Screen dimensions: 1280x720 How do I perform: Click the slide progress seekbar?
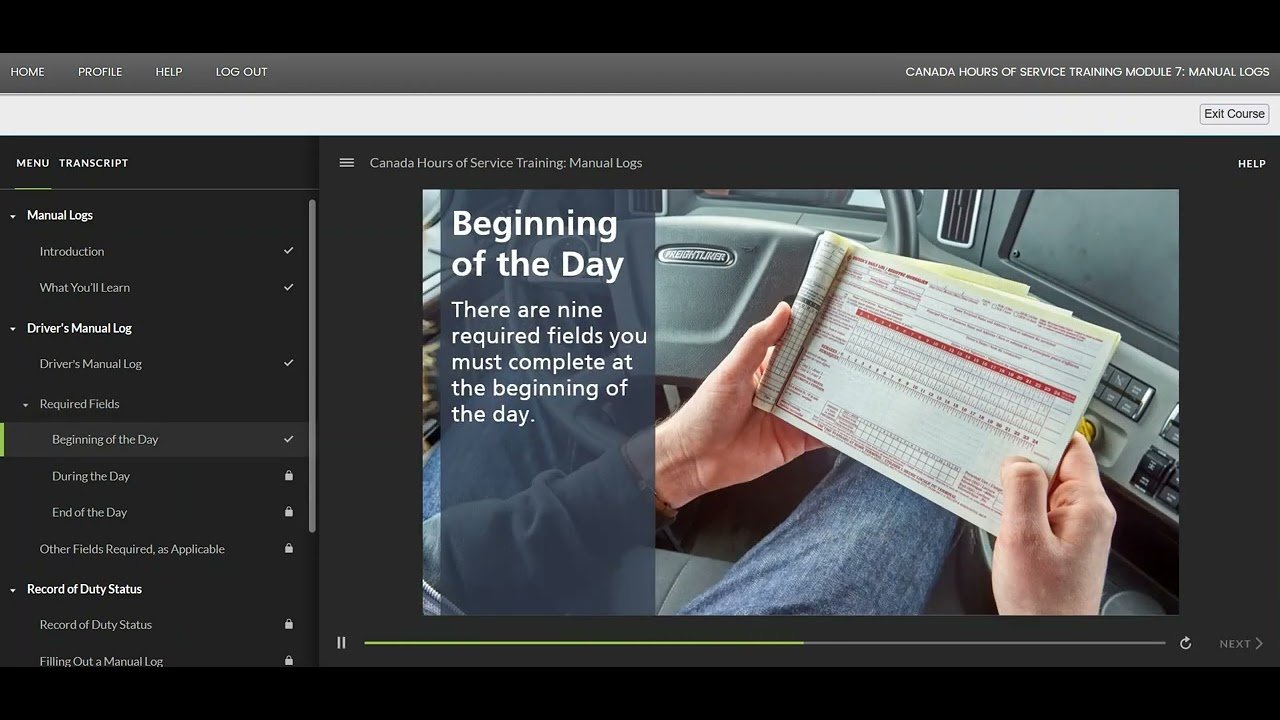tap(764, 643)
